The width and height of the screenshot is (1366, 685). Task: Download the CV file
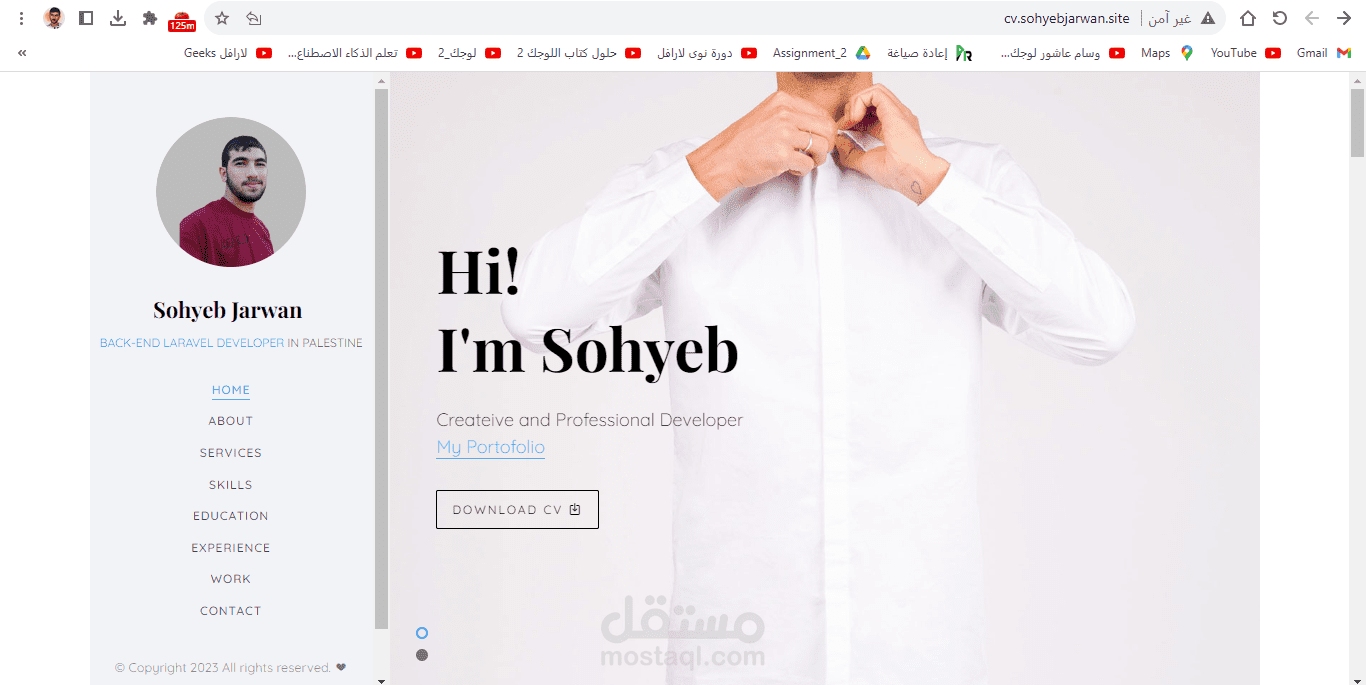[x=517, y=509]
